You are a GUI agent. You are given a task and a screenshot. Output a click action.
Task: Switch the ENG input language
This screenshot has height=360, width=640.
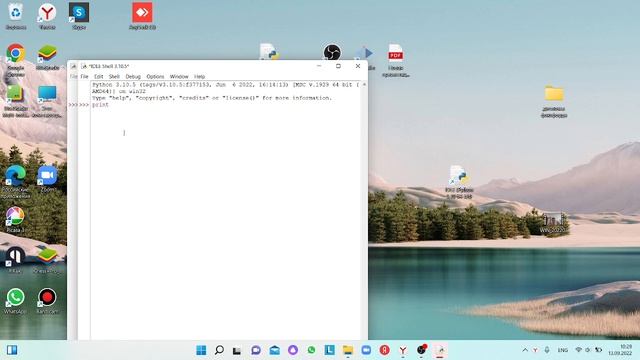click(x=563, y=350)
